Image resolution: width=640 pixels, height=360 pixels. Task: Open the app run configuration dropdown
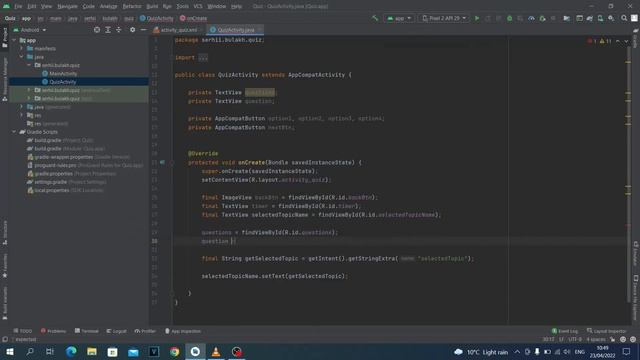399,18
